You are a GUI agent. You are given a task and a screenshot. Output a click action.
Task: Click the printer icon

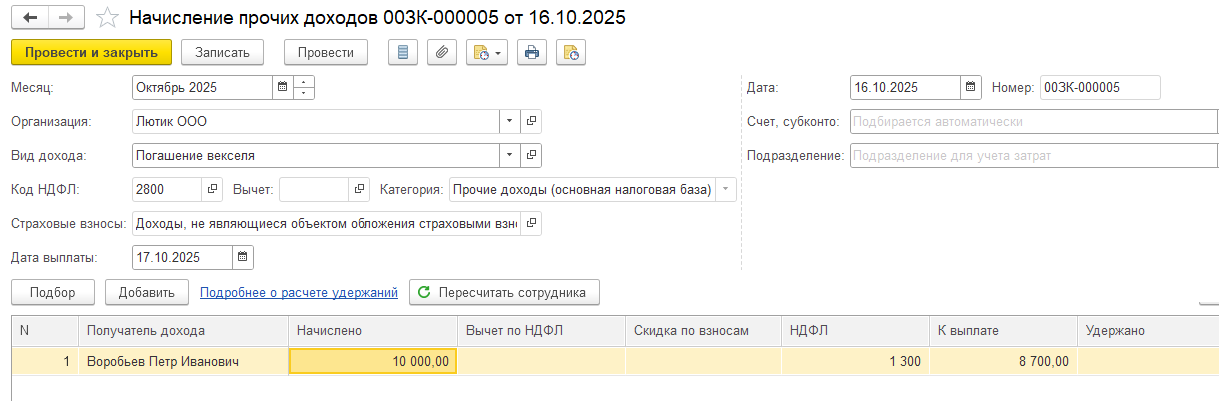pos(532,52)
